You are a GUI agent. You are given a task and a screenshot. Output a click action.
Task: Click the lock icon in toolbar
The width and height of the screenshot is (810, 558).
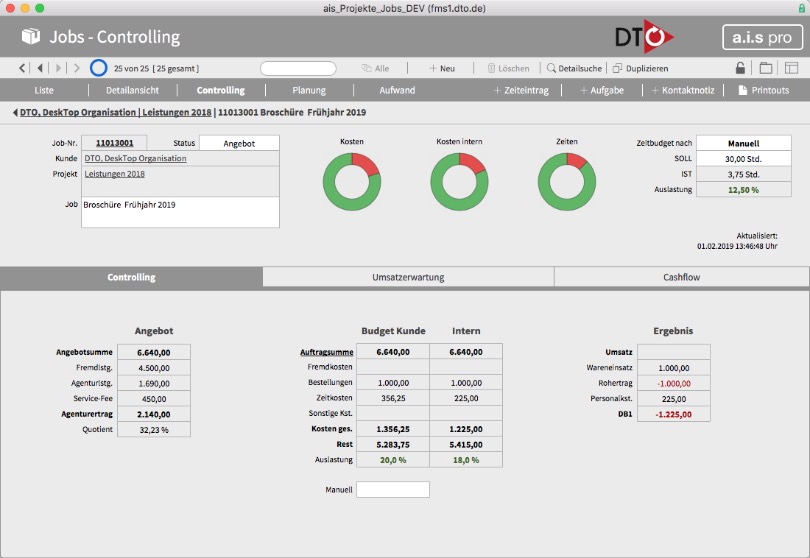point(740,68)
